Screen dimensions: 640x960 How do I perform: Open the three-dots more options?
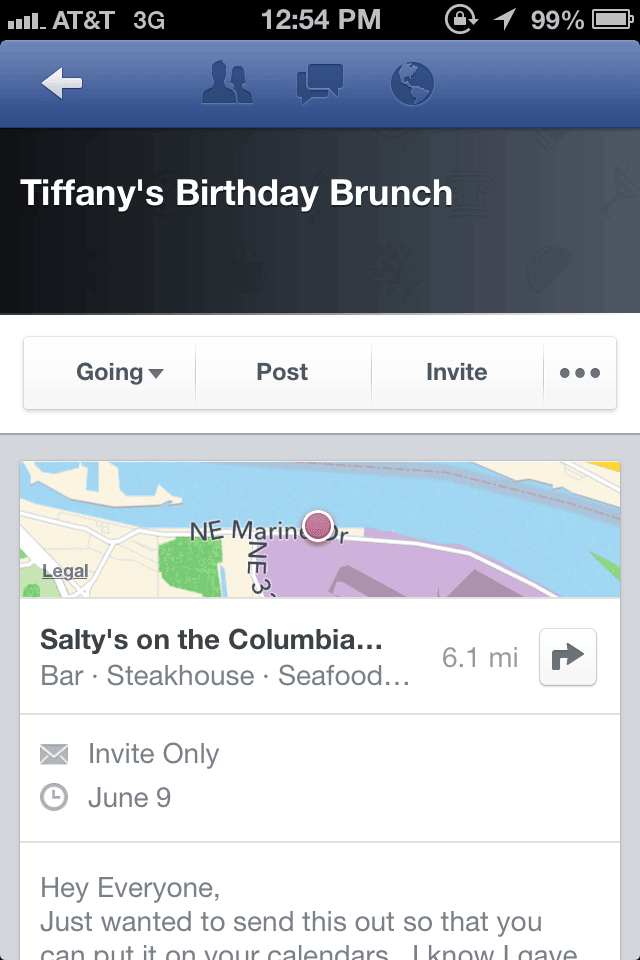pyautogui.click(x=579, y=372)
